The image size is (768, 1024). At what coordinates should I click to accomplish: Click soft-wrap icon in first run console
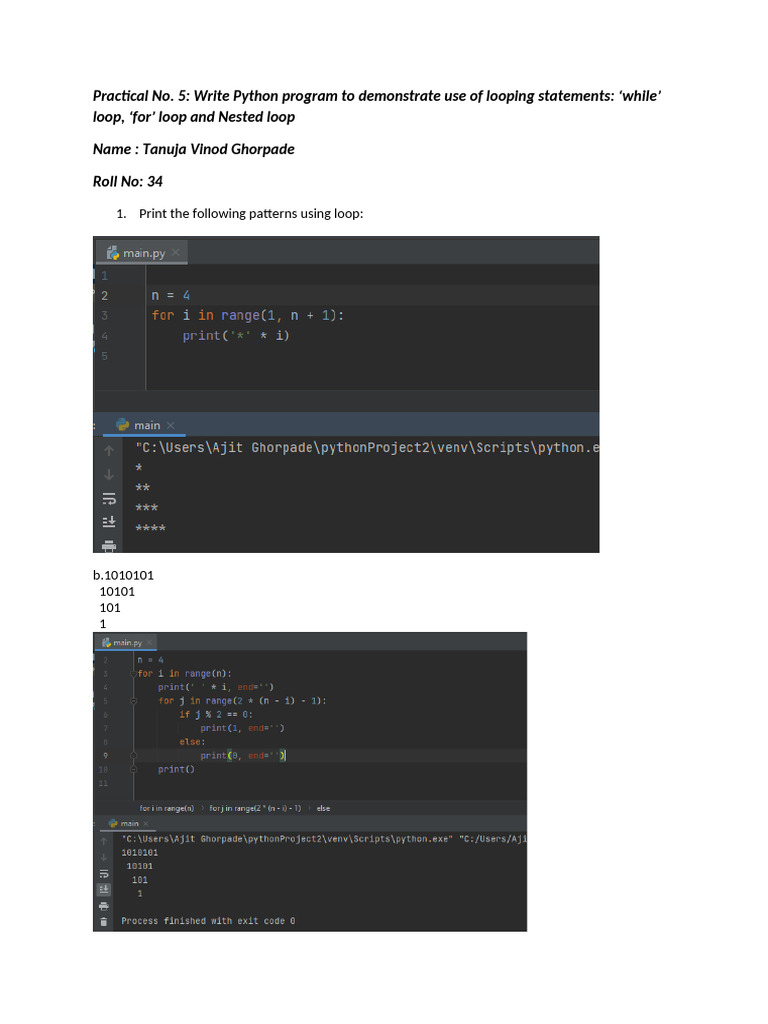[x=109, y=498]
